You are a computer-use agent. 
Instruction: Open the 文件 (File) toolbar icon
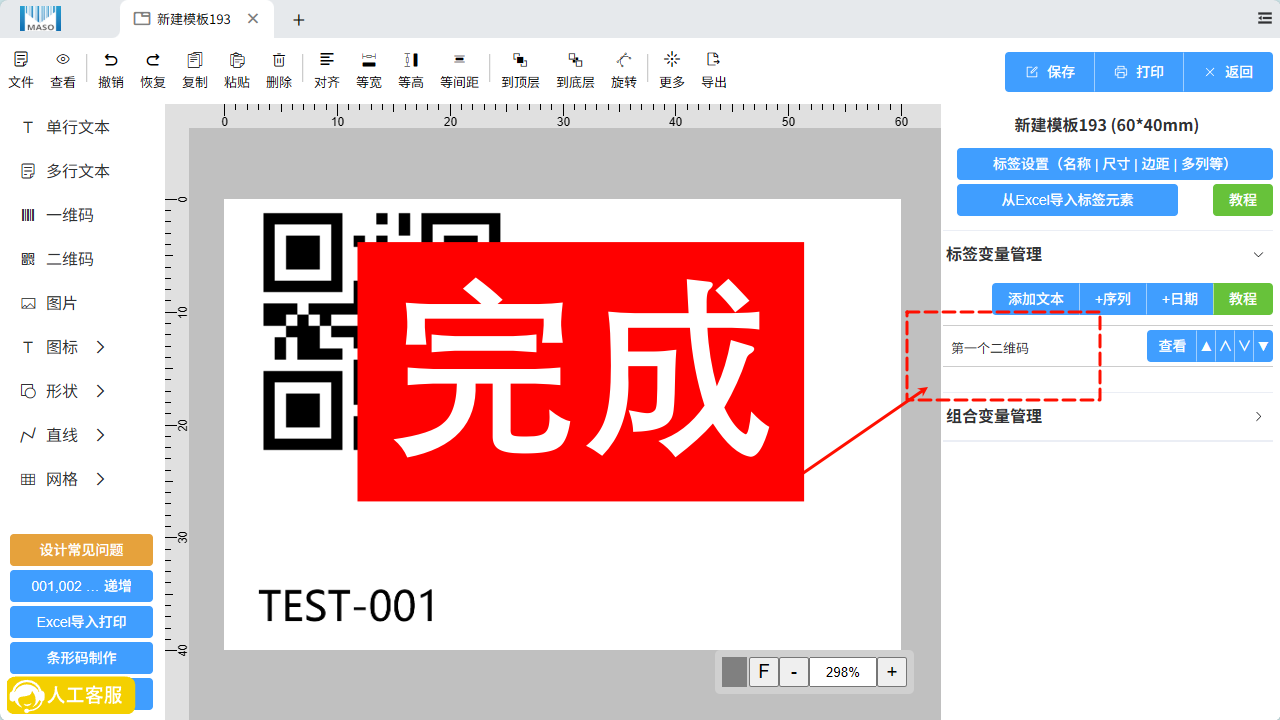[21, 70]
